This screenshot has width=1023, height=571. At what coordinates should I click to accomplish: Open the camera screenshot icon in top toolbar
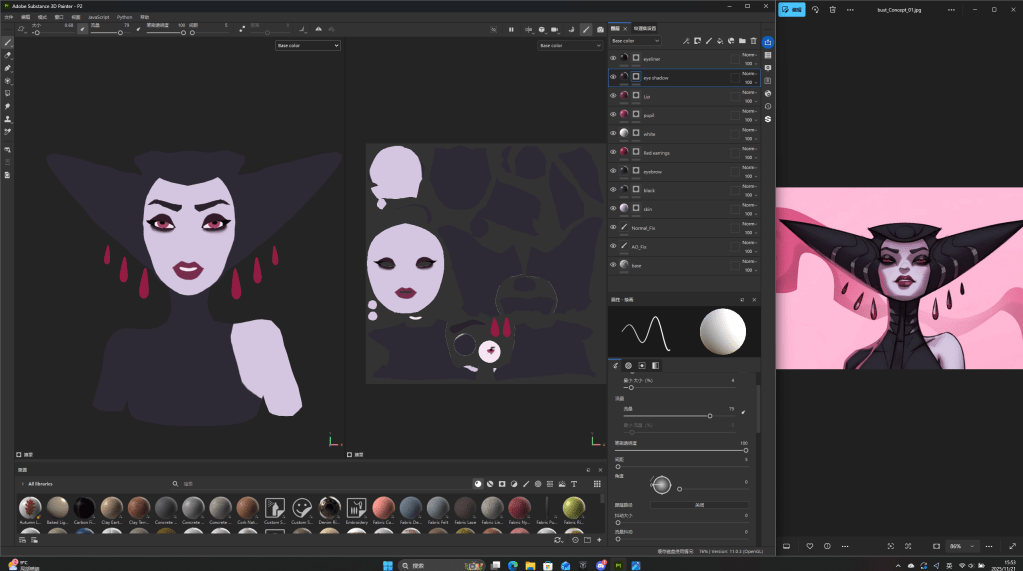click(x=600, y=29)
